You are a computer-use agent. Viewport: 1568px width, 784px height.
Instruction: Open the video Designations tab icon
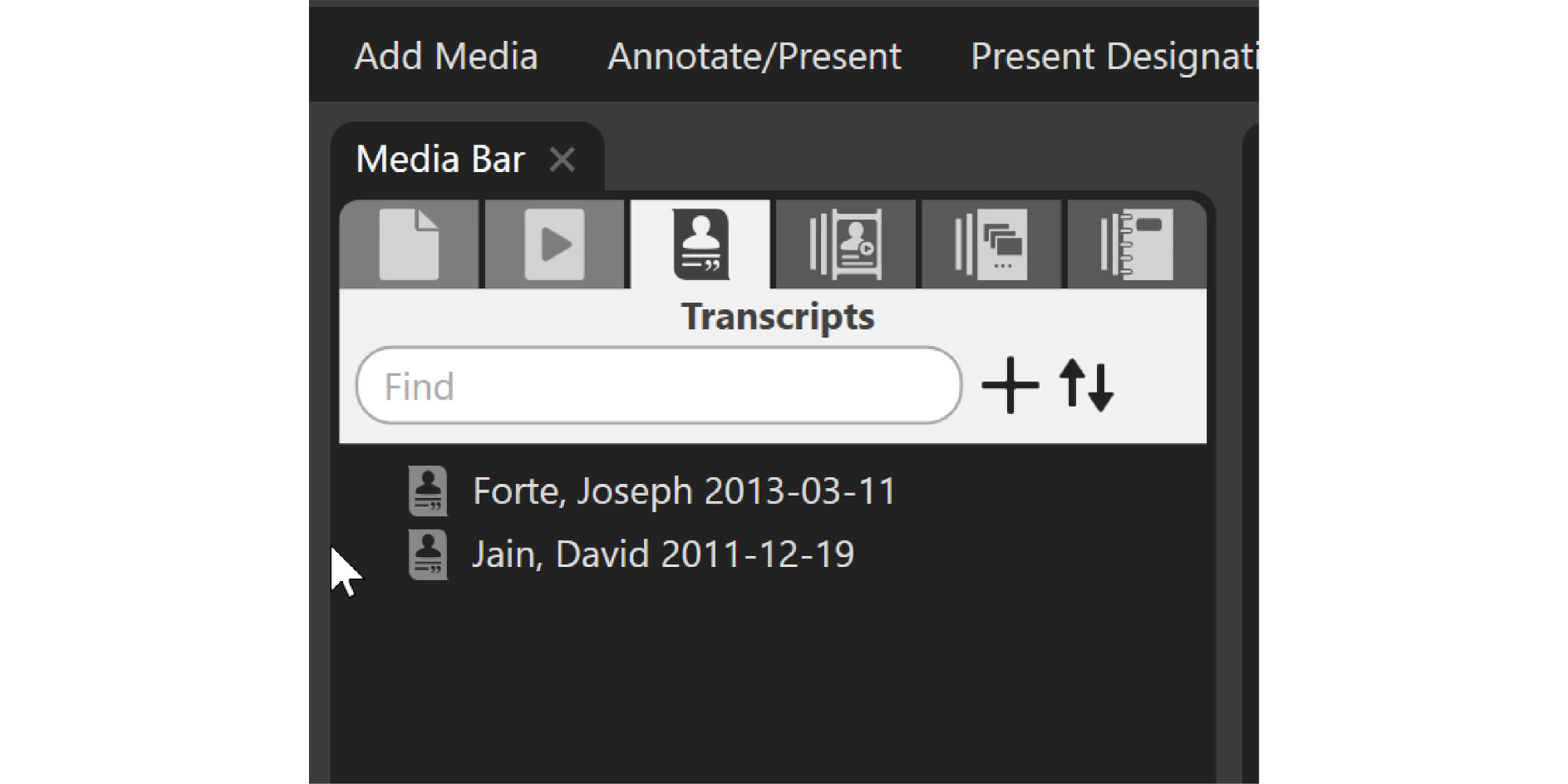[x=845, y=244]
